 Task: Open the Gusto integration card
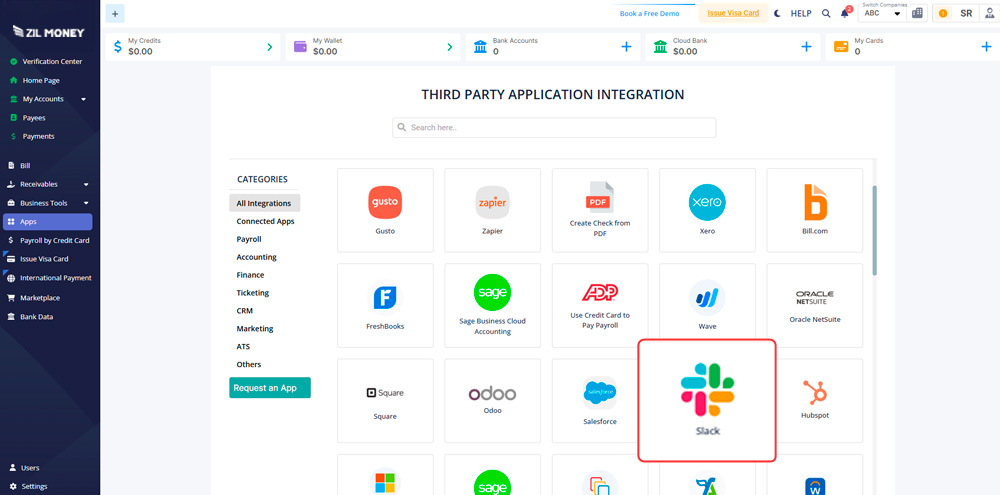385,210
